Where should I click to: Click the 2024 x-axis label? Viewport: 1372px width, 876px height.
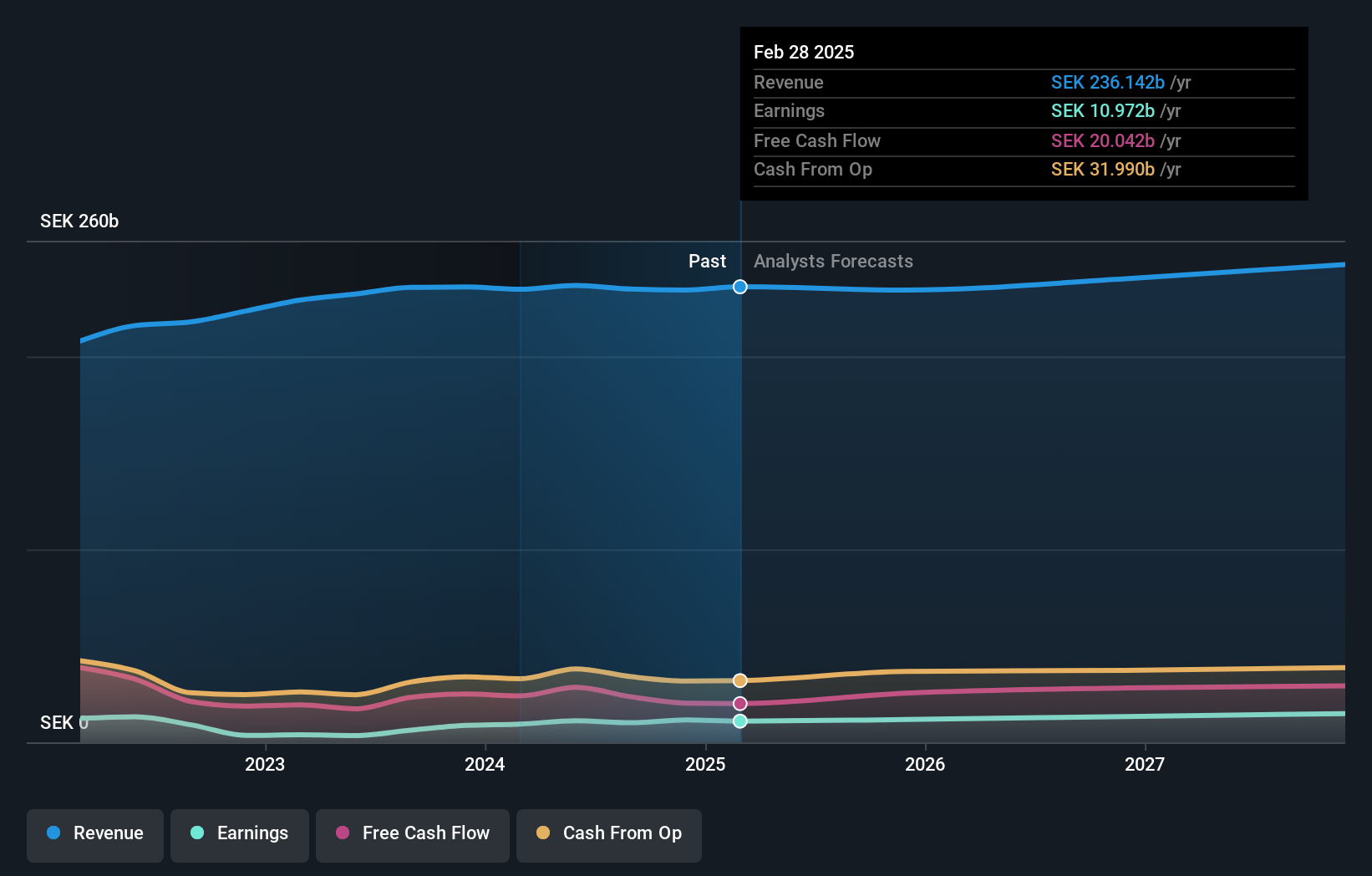tap(485, 764)
